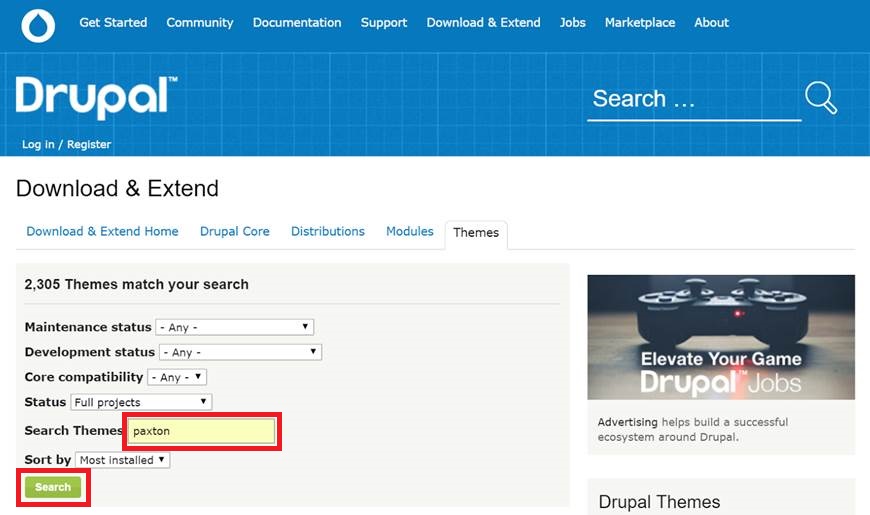Click the Download & Extend page heading

click(x=117, y=189)
